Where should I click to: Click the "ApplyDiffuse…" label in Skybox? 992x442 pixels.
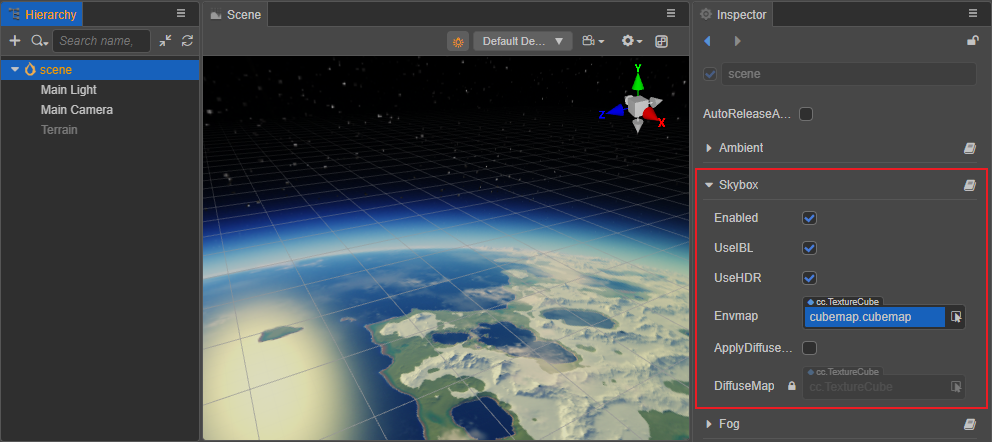click(x=753, y=348)
